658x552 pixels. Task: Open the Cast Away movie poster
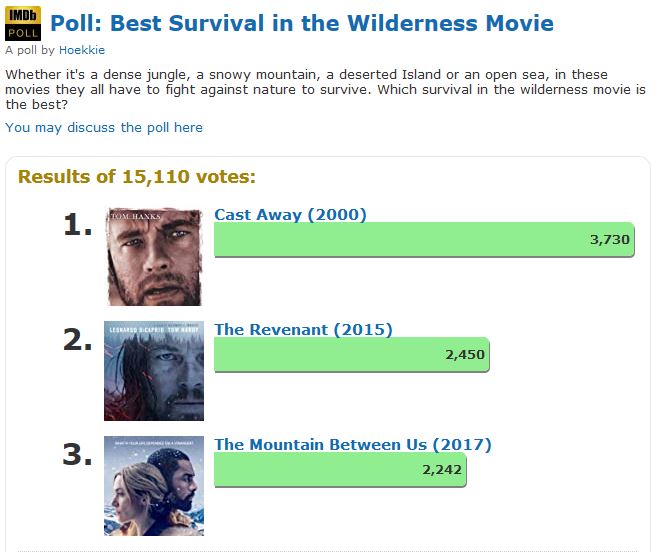tap(153, 257)
